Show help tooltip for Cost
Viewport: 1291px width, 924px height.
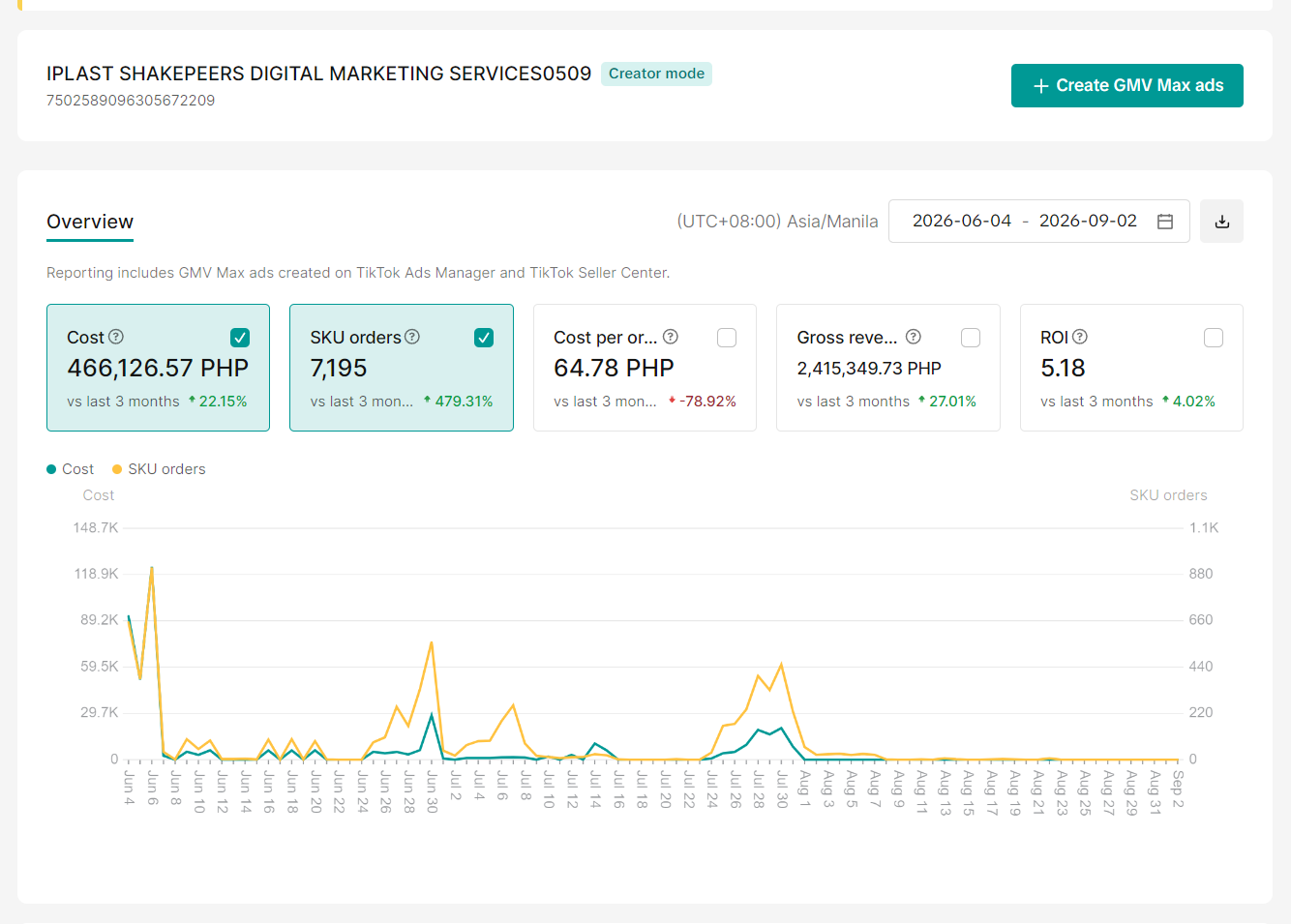coord(116,337)
